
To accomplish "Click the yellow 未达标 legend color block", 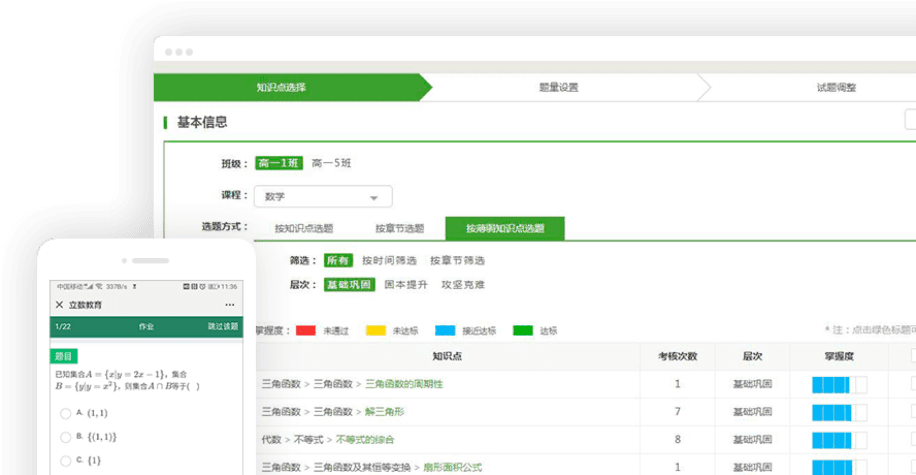I will coord(376,330).
